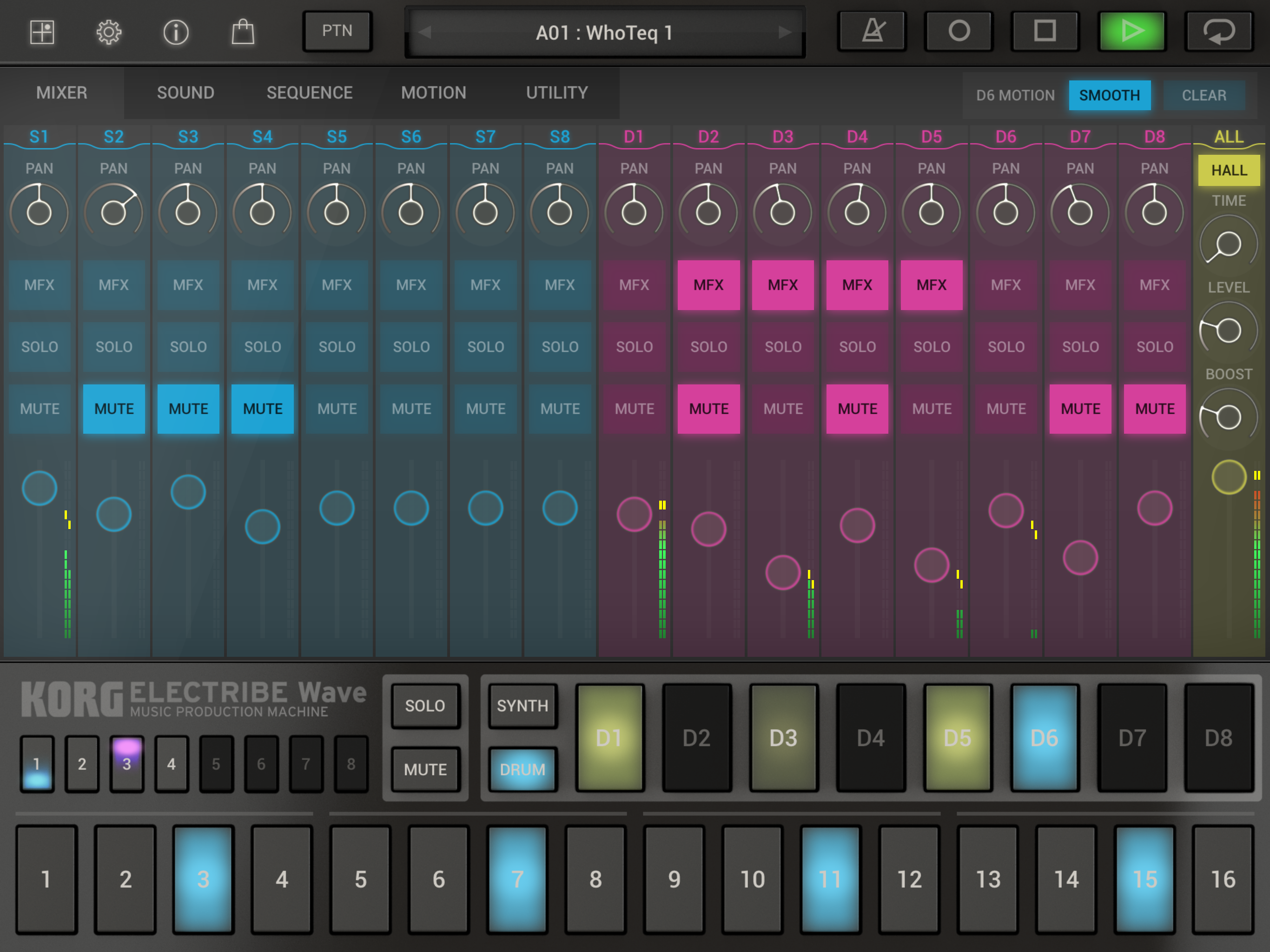Toggle step 7 in sequencer

[x=517, y=879]
